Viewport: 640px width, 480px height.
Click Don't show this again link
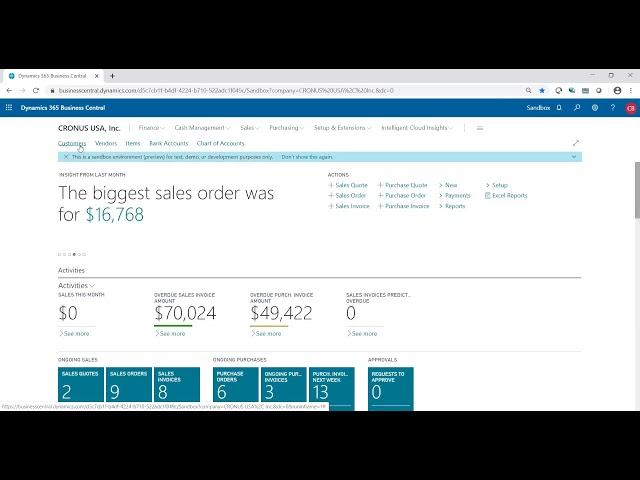[307, 157]
